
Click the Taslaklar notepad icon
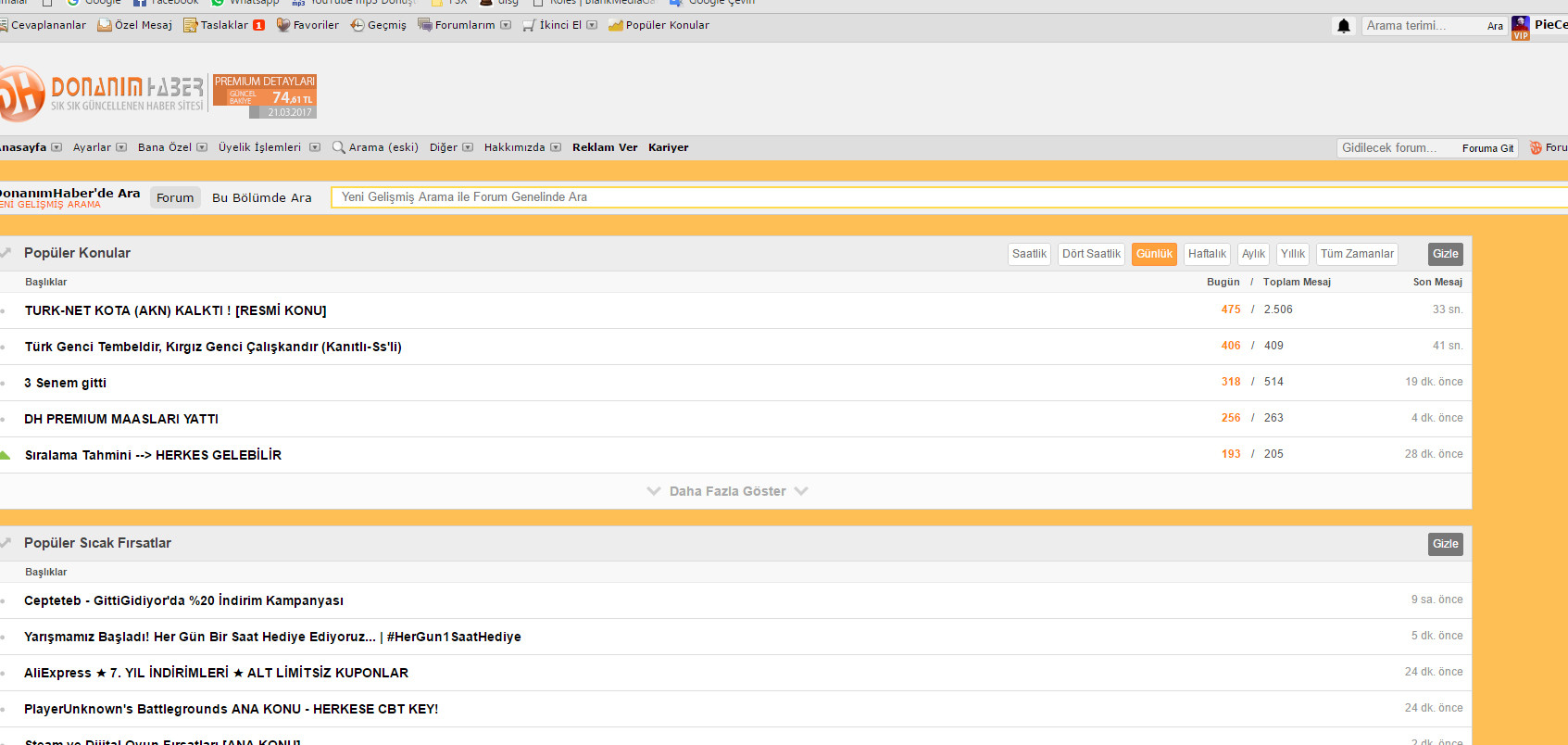point(191,25)
